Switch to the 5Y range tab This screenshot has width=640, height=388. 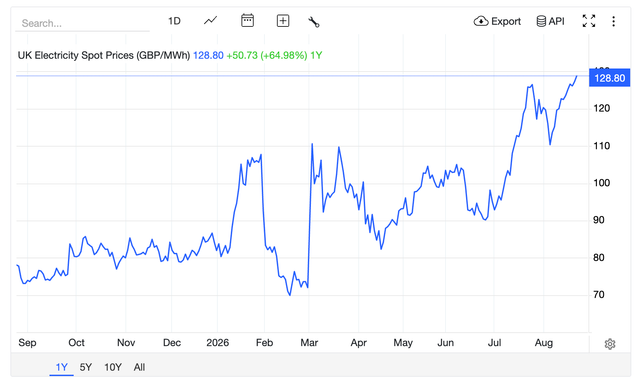coord(86,367)
